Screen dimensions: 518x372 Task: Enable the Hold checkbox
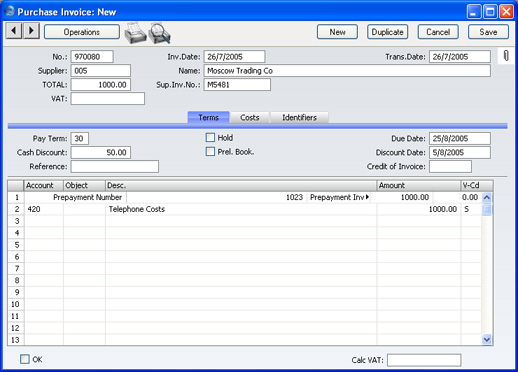pos(210,138)
